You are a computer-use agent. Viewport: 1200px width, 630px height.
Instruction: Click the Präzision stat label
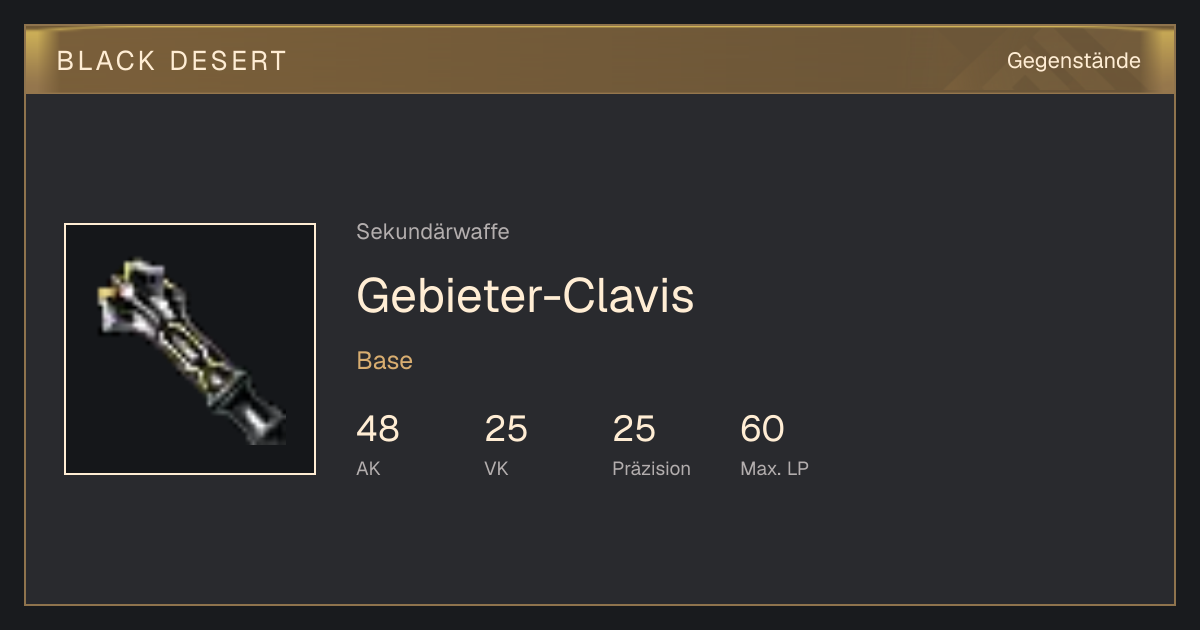(651, 468)
